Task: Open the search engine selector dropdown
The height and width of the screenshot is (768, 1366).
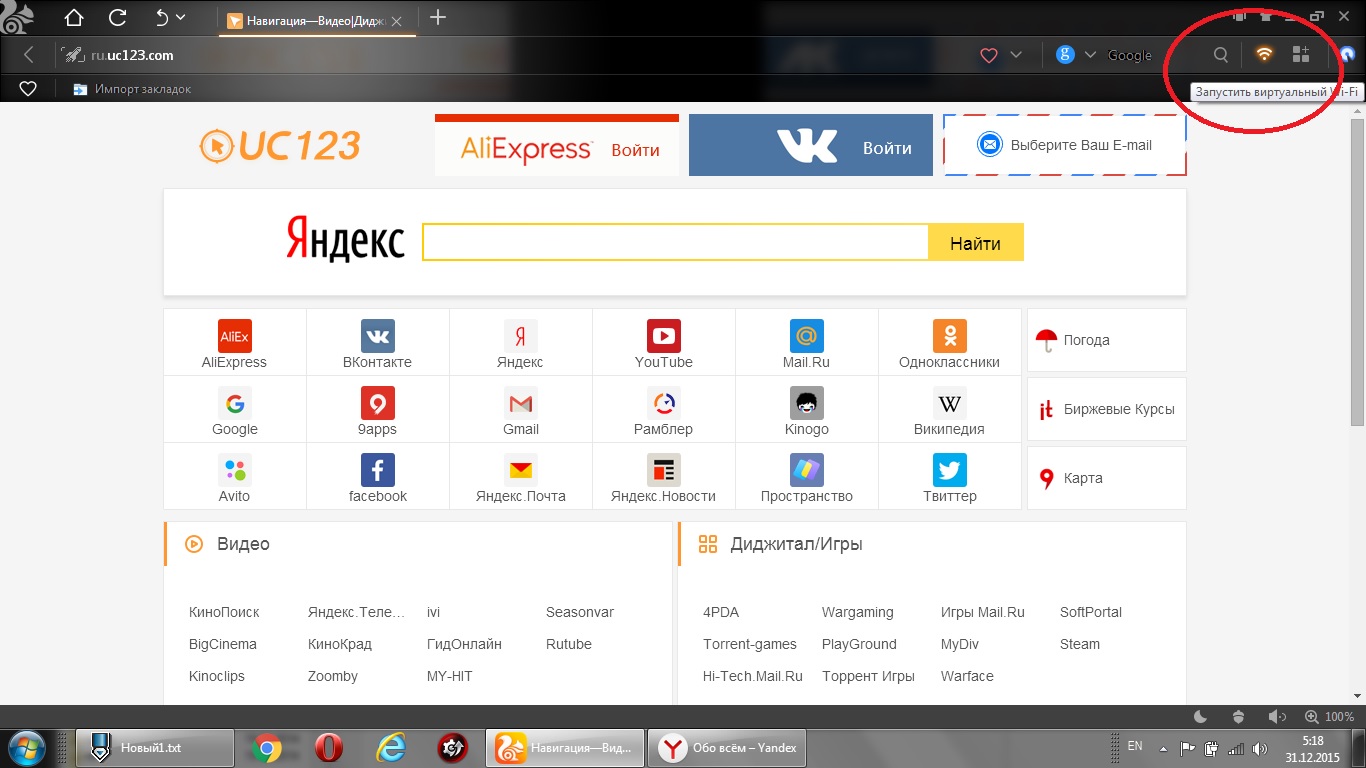Action: coord(1090,55)
